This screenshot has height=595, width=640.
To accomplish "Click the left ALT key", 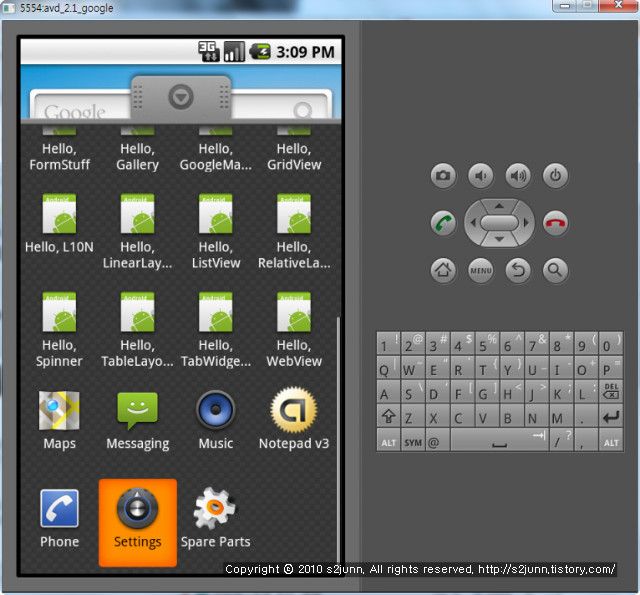I will tap(389, 440).
